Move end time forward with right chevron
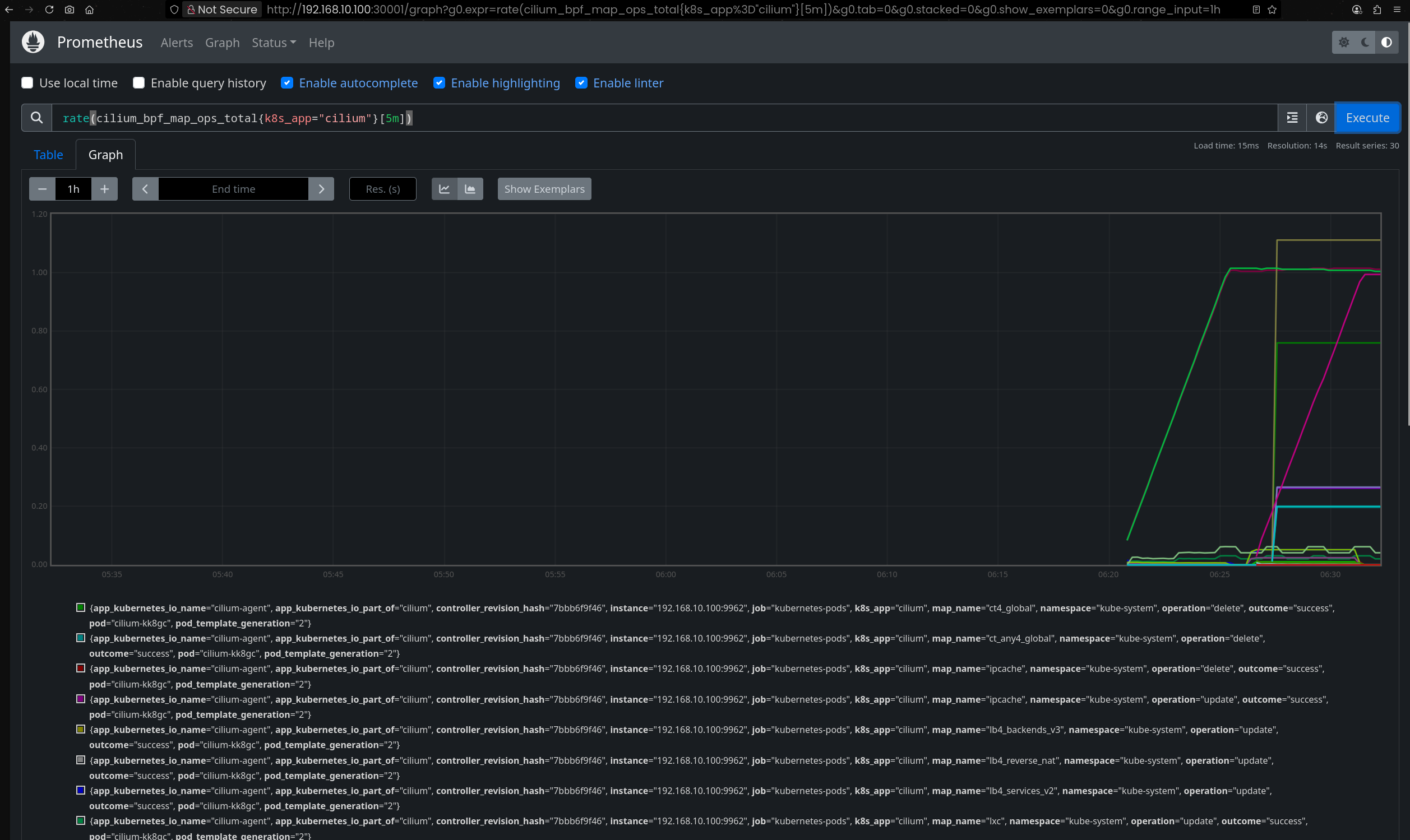This screenshot has width=1410, height=840. (x=321, y=189)
